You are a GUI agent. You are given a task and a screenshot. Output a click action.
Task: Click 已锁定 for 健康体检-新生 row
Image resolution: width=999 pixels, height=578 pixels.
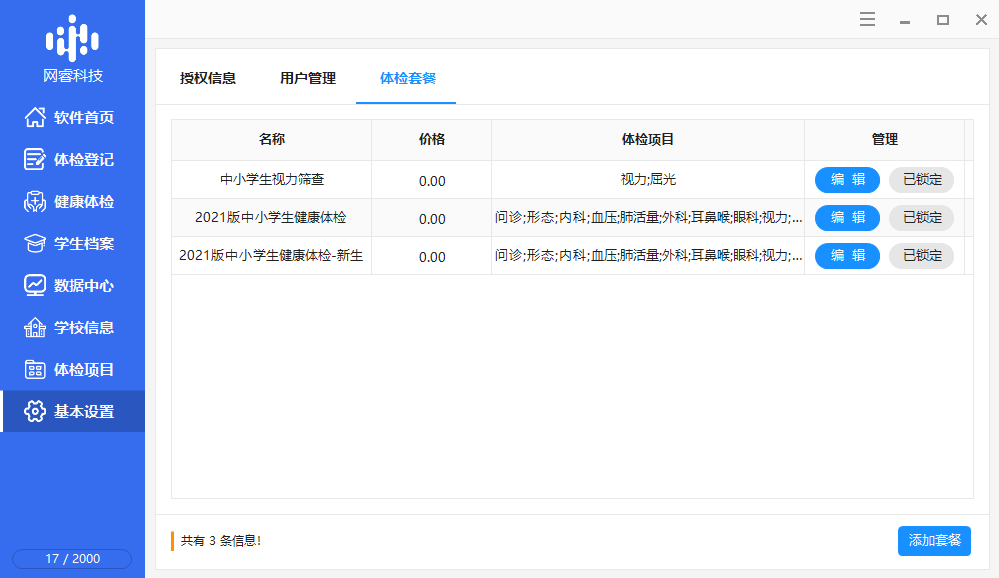pyautogui.click(x=921, y=256)
